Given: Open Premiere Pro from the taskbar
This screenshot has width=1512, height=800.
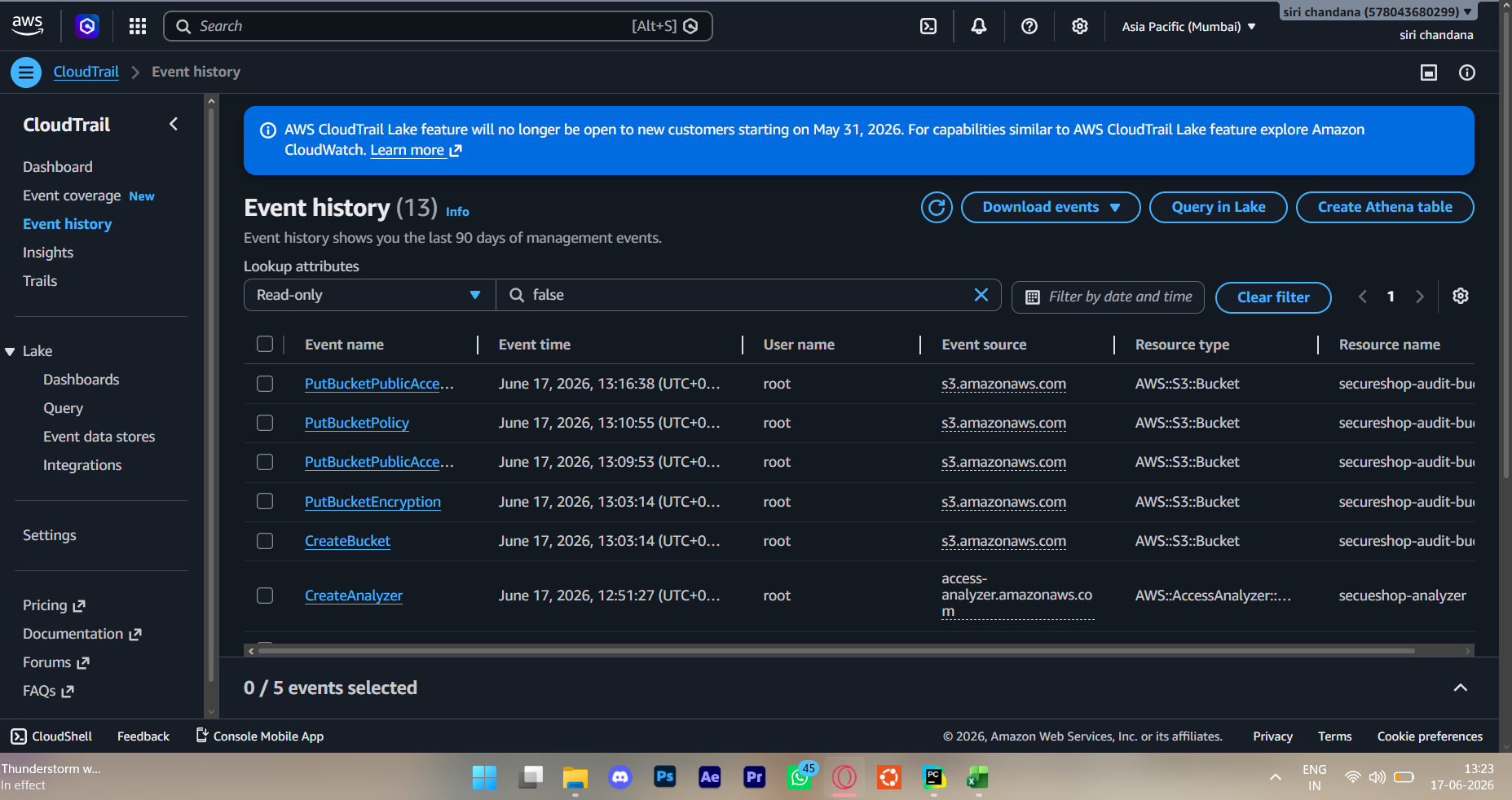Looking at the screenshot, I should (x=755, y=777).
